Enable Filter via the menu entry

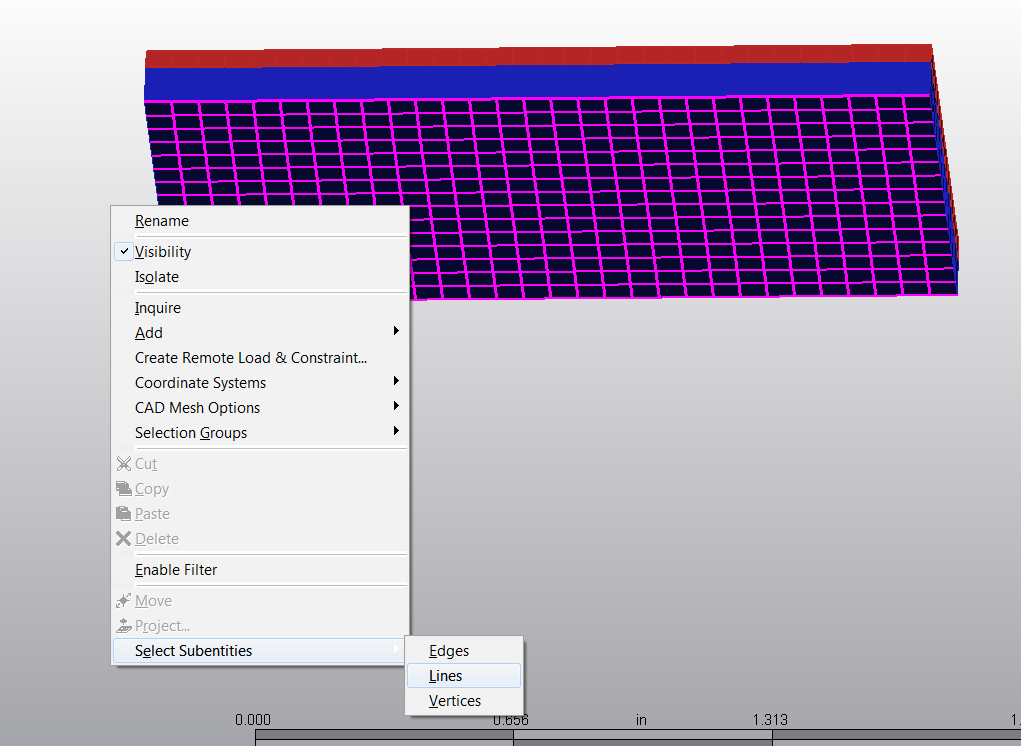[176, 569]
